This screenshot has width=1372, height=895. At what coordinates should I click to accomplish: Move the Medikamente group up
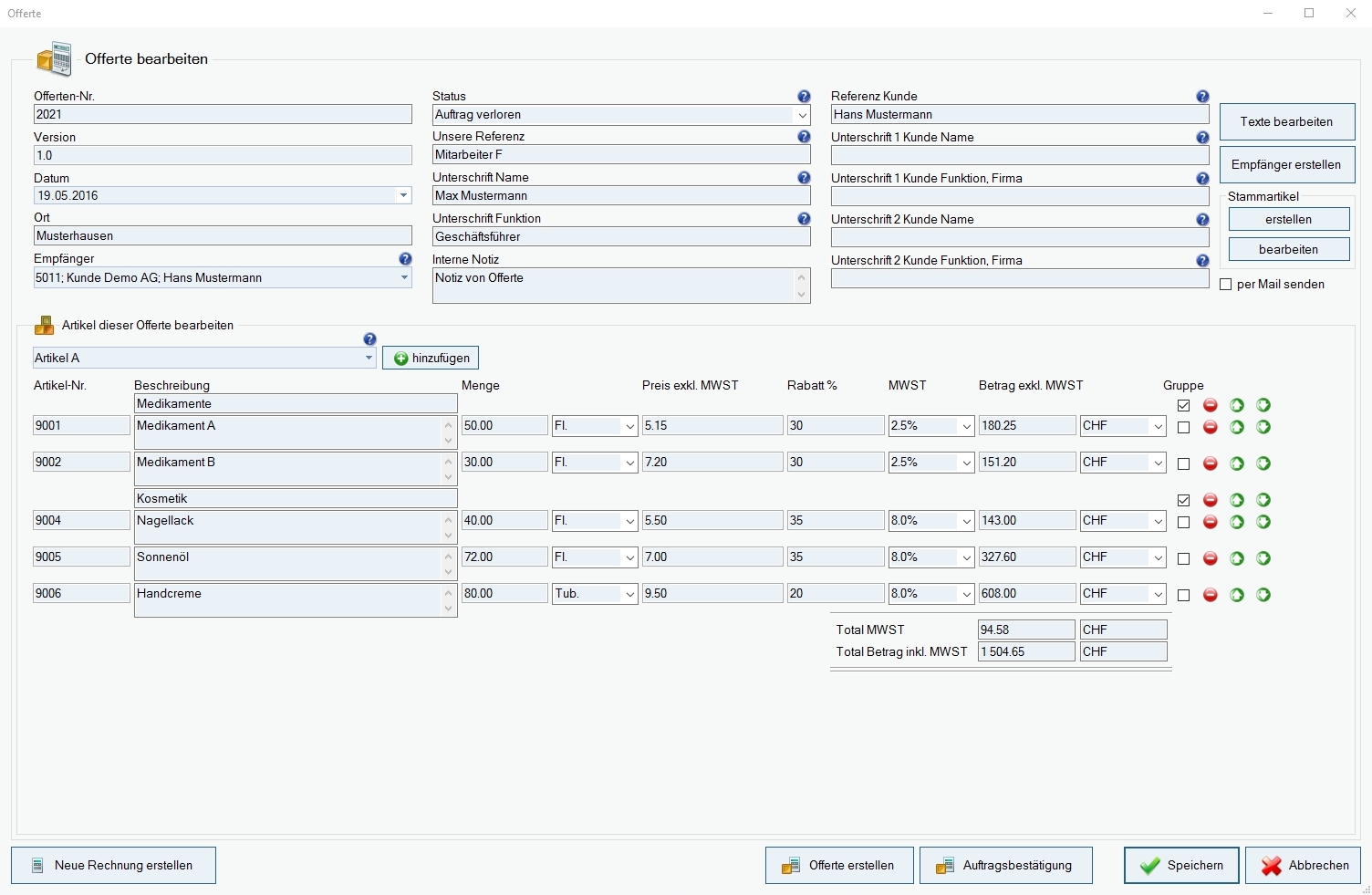(1237, 405)
